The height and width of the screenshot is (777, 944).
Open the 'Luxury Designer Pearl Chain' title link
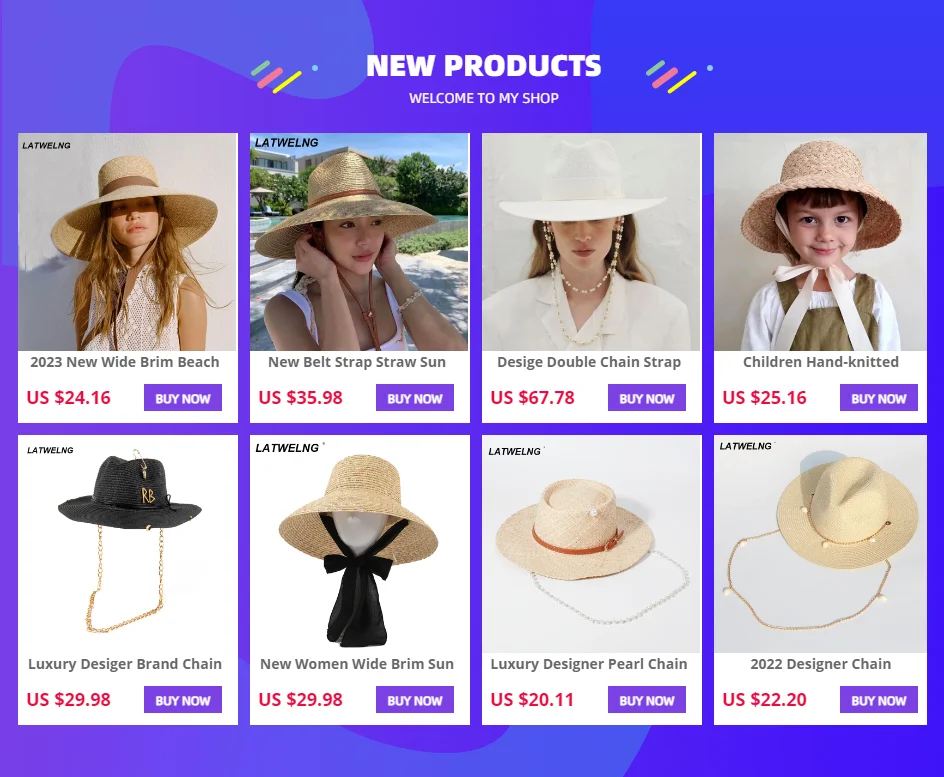tap(589, 664)
